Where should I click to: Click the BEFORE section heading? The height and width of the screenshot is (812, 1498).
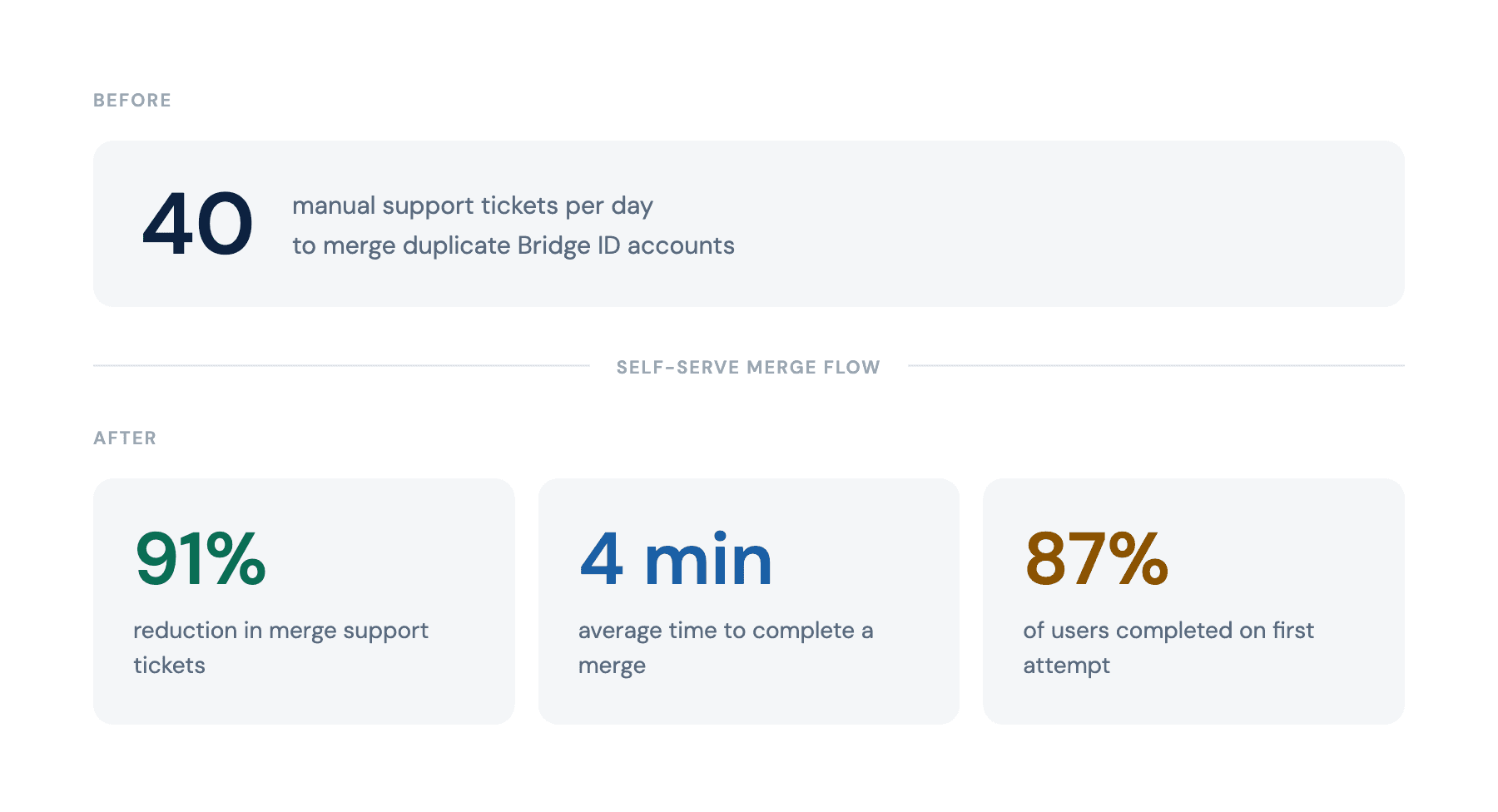coord(131,101)
